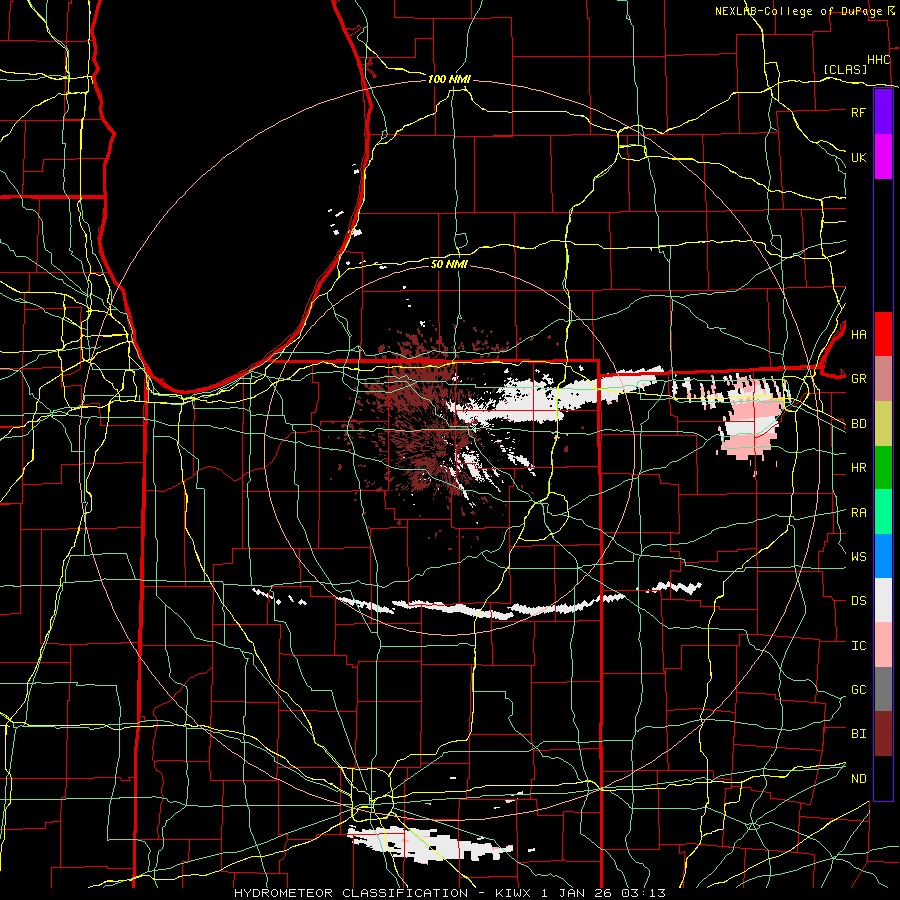
Task: Select the white DS legend swatch
Action: (883, 600)
